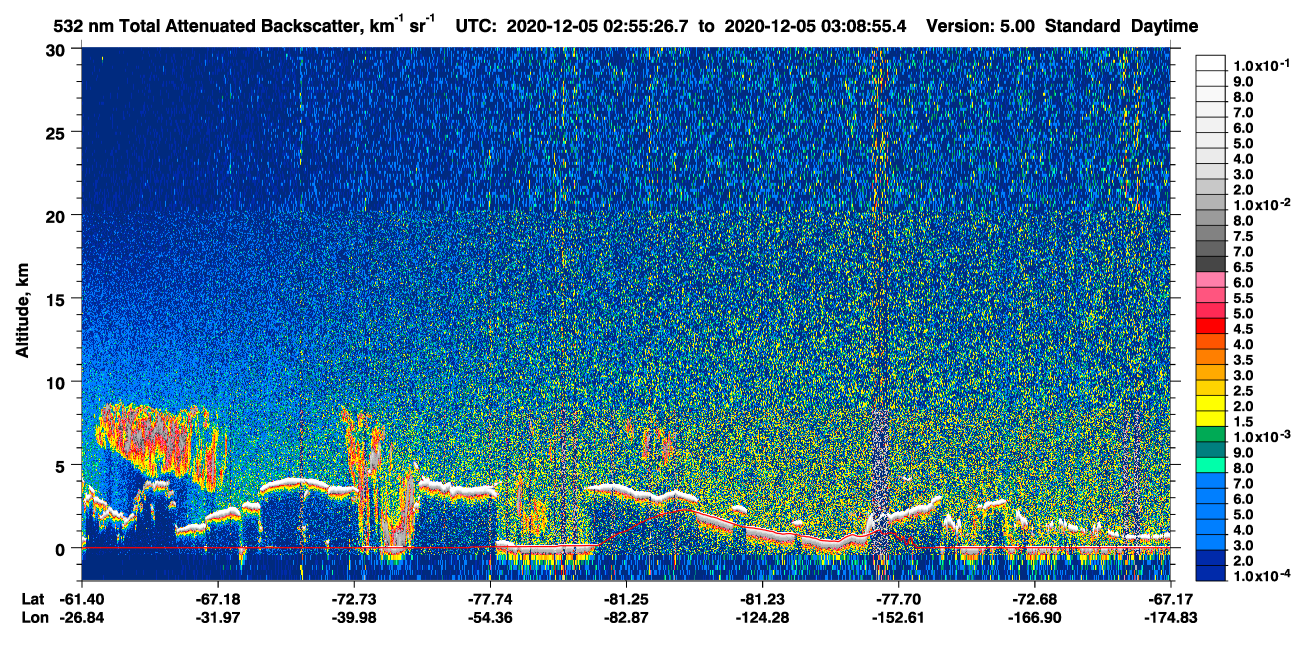The image size is (1300, 667).
Task: Click the colorbar label 2.5
Action: click(x=1244, y=393)
